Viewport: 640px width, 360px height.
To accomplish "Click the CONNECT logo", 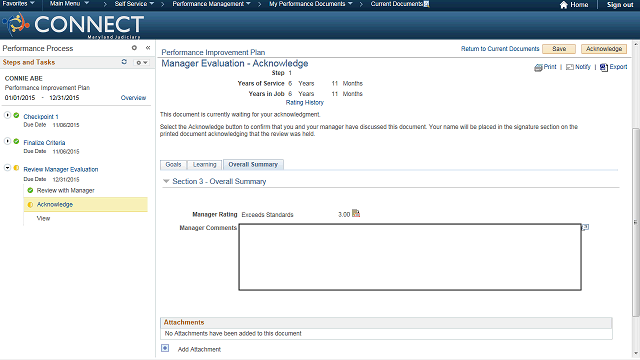I will (73, 25).
